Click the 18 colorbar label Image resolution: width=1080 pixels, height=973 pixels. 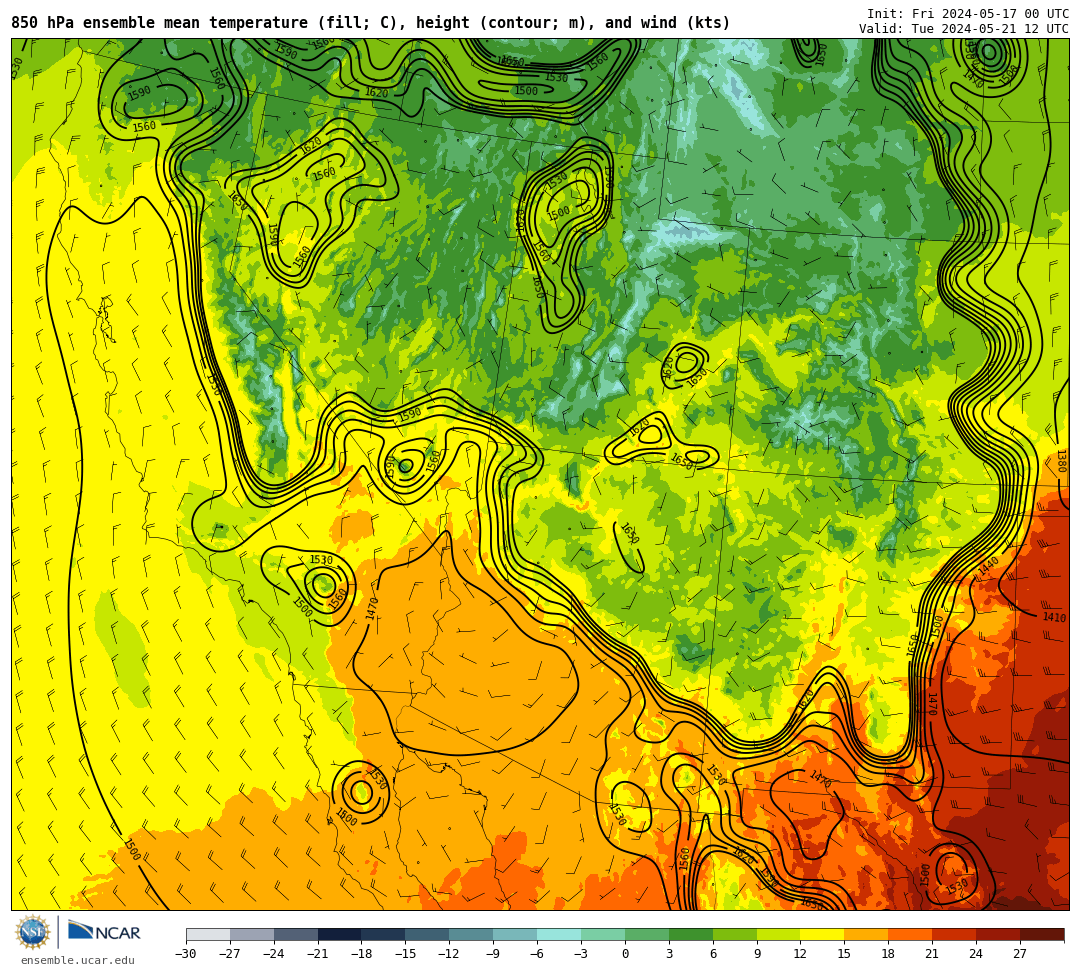click(889, 954)
